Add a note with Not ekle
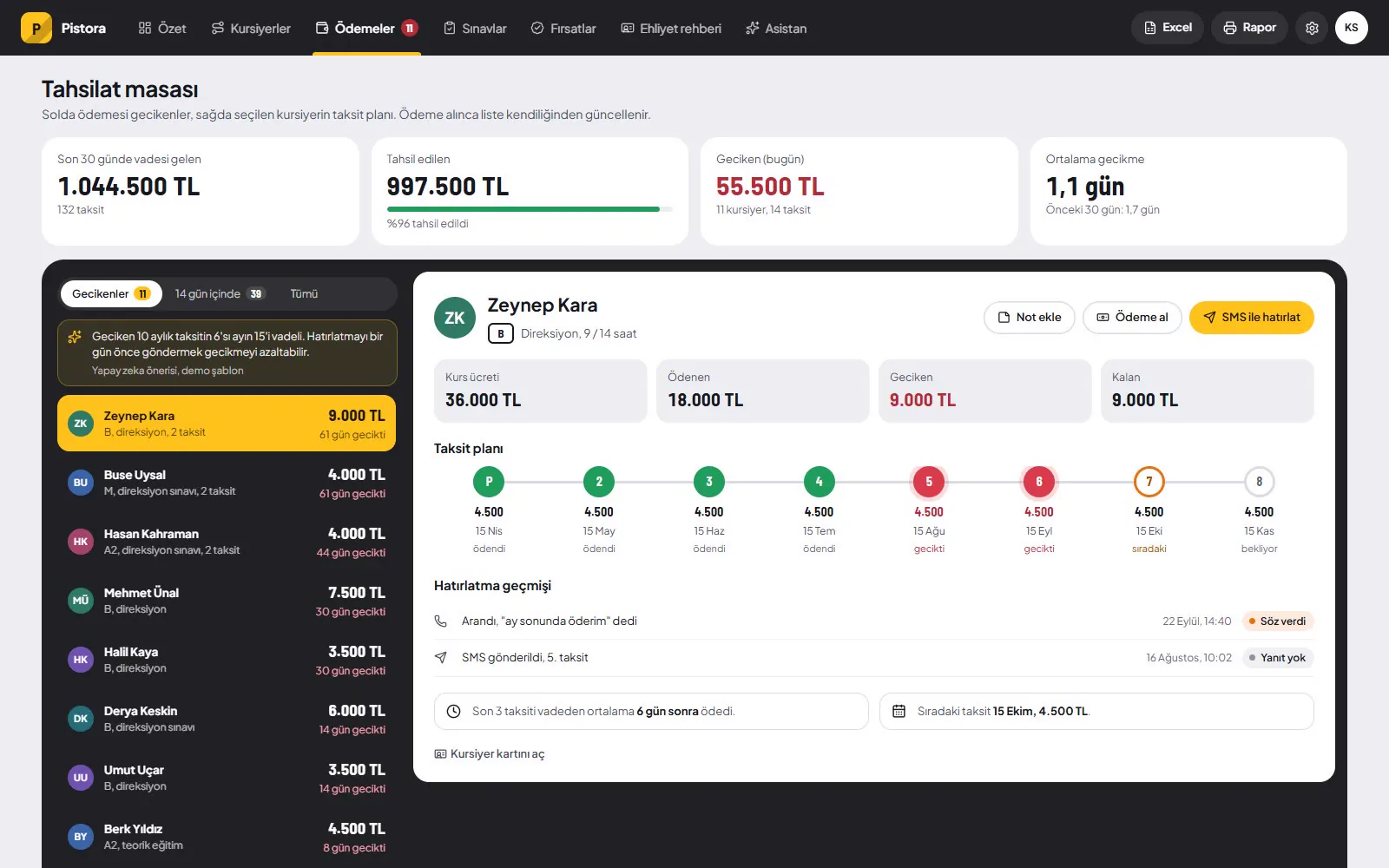1389x868 pixels. tap(1030, 318)
